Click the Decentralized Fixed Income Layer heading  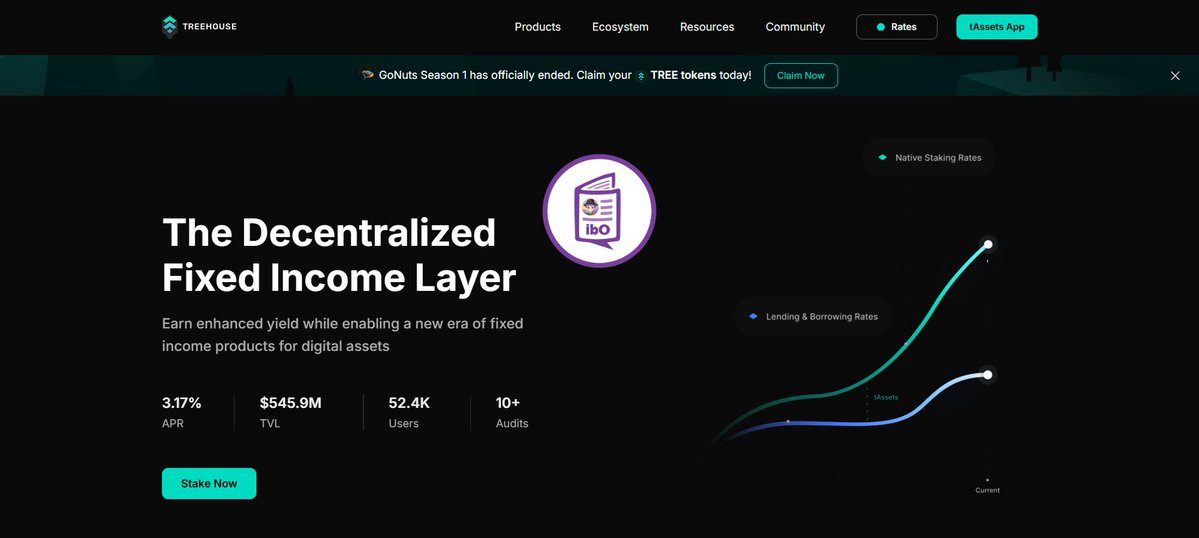point(339,255)
